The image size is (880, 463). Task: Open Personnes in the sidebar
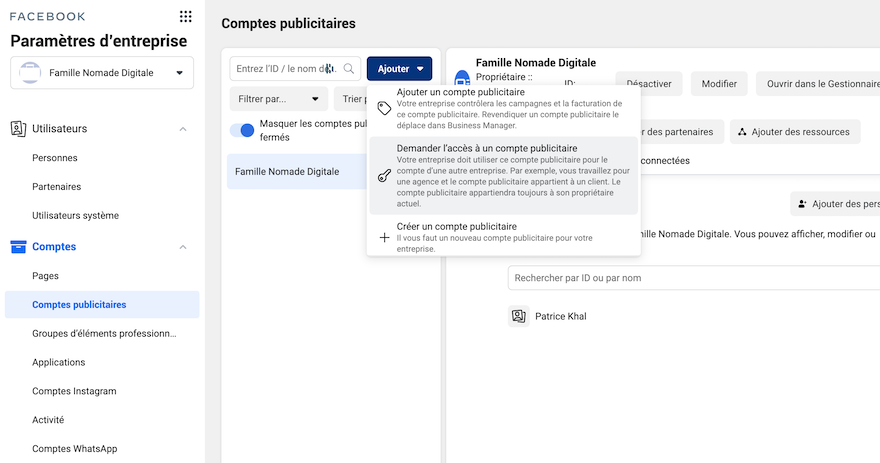click(54, 158)
